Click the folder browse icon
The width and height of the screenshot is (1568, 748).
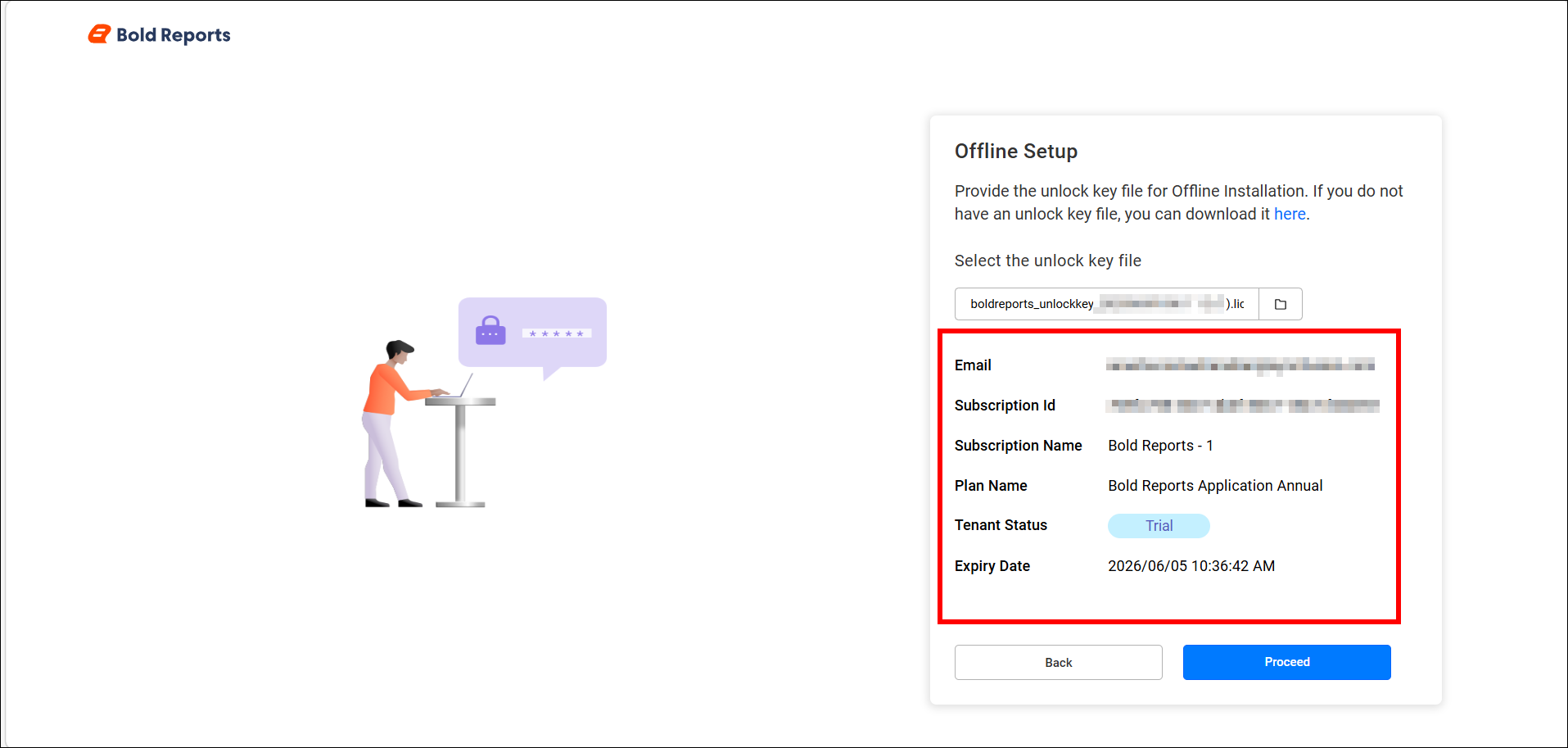pos(1280,304)
